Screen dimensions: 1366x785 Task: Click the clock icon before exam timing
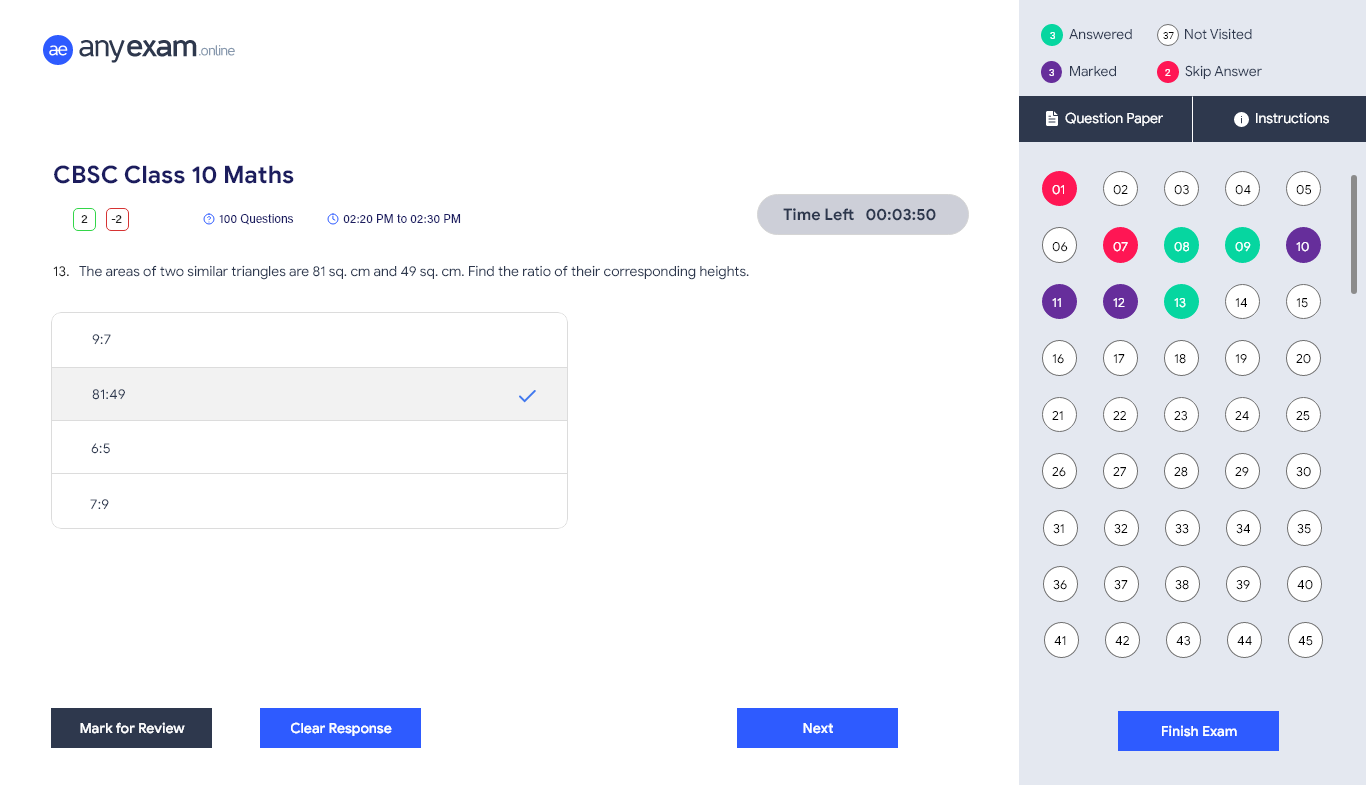[332, 218]
